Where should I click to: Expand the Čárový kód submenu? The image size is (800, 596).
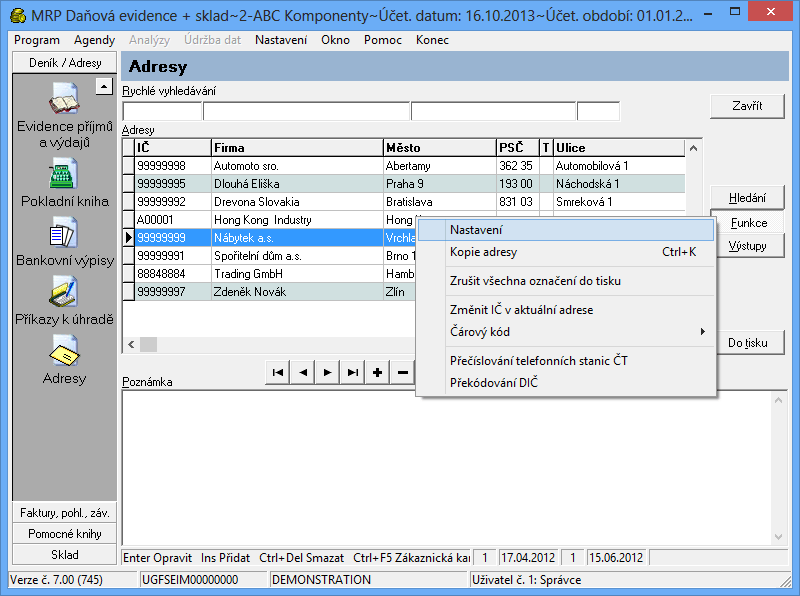pyautogui.click(x=566, y=332)
